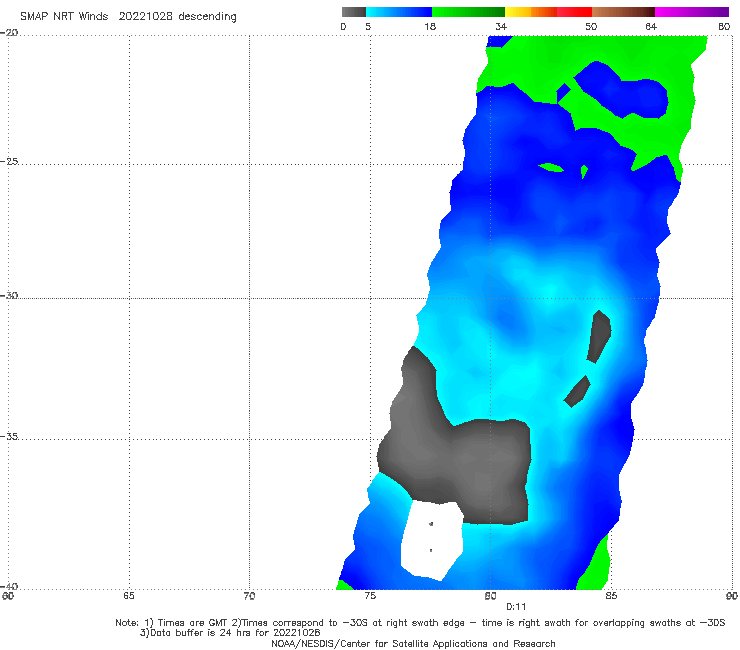Click the latitude axis label '-30'

click(9, 295)
